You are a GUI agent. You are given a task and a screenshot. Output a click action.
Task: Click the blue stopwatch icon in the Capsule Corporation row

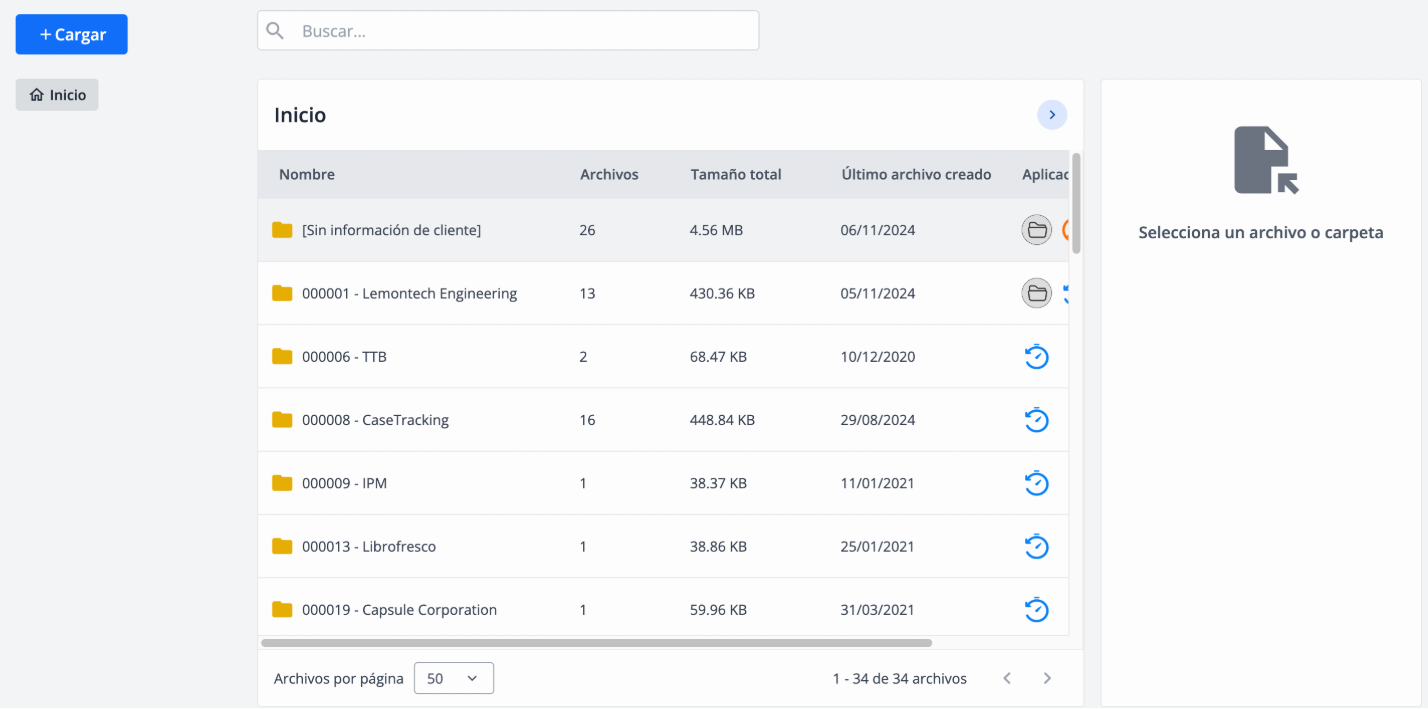[x=1037, y=609]
